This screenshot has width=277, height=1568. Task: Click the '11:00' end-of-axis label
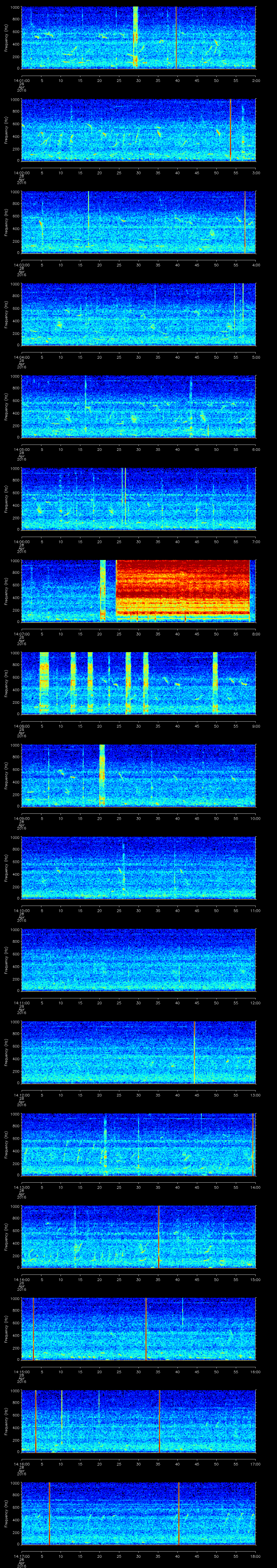coord(256,910)
